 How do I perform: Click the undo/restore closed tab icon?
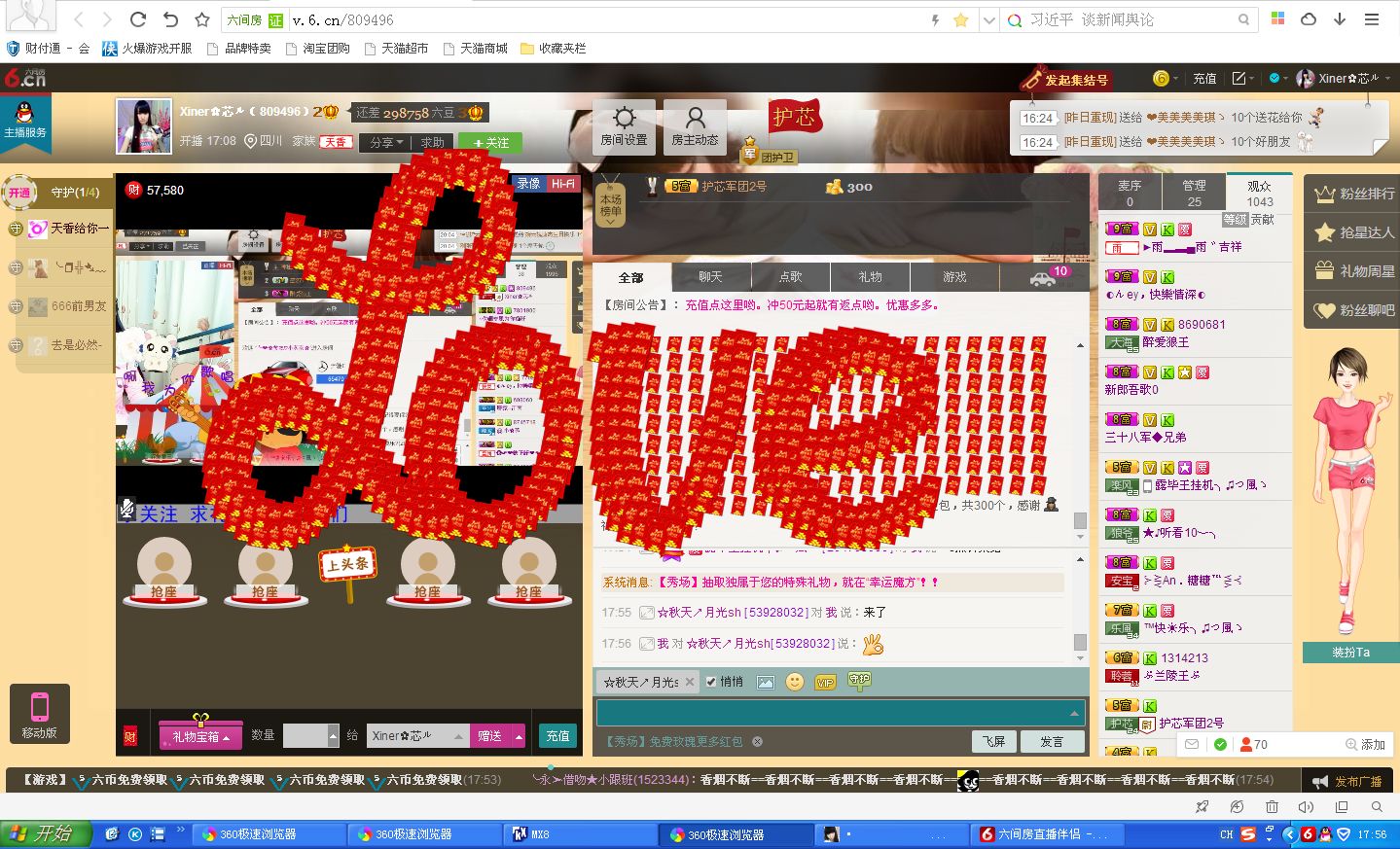(x=170, y=19)
